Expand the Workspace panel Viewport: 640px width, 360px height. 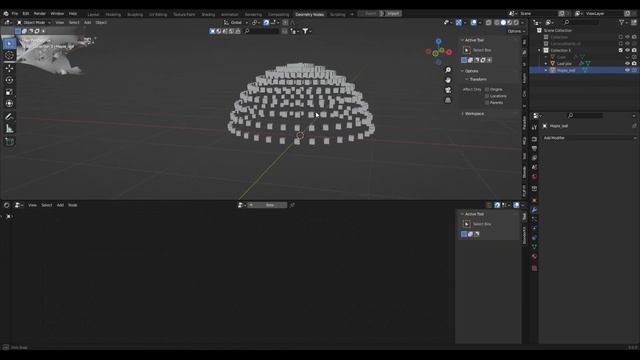pyautogui.click(x=462, y=113)
